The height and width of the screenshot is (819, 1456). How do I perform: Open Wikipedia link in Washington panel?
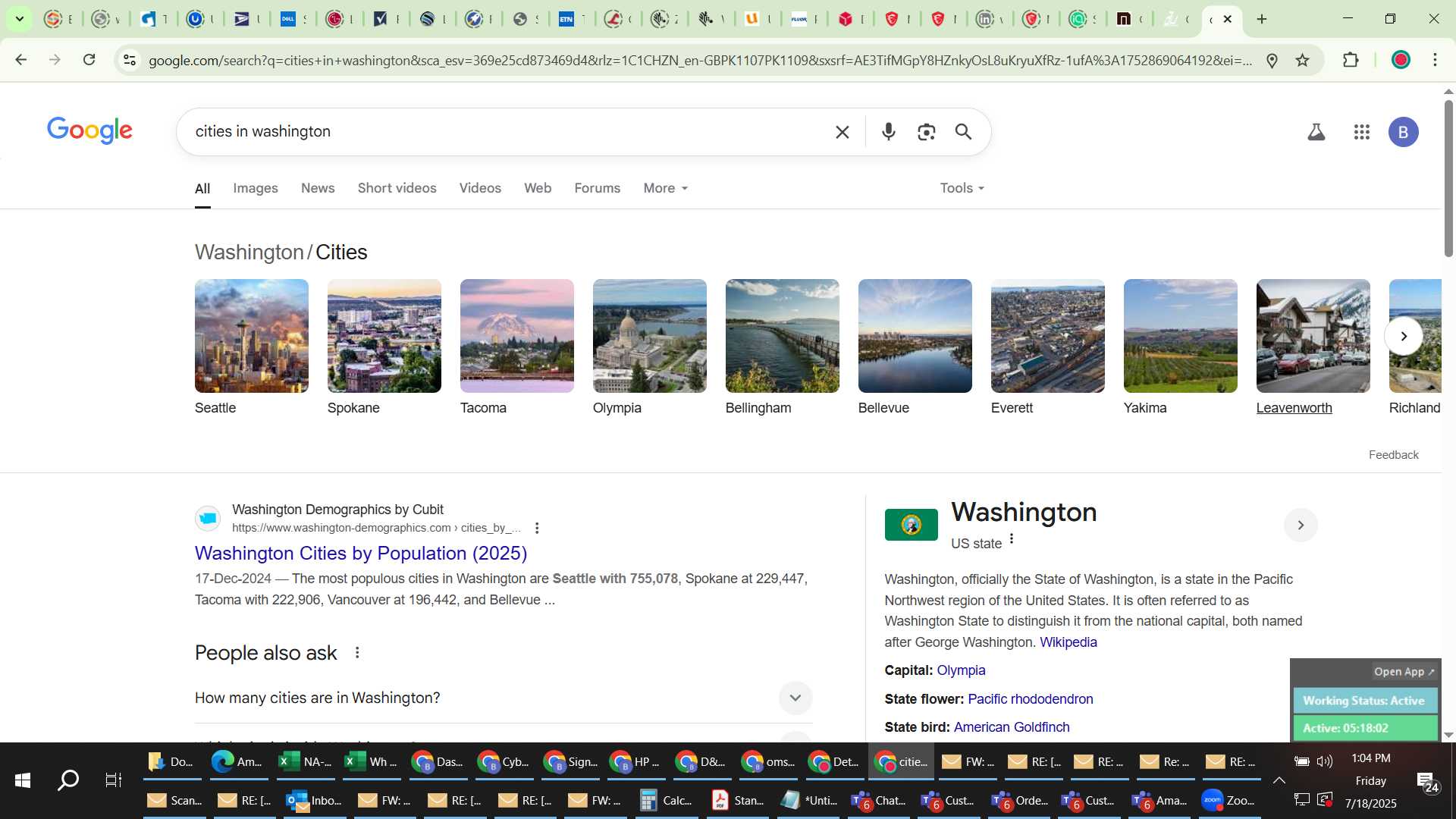pos(1068,642)
